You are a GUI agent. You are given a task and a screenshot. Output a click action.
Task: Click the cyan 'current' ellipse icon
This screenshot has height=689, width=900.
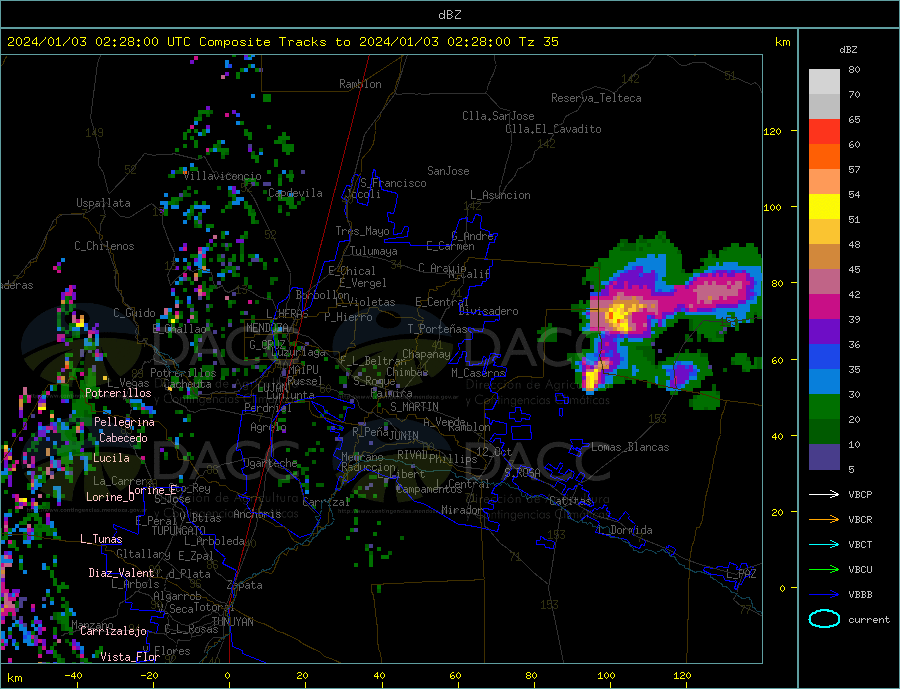point(824,618)
